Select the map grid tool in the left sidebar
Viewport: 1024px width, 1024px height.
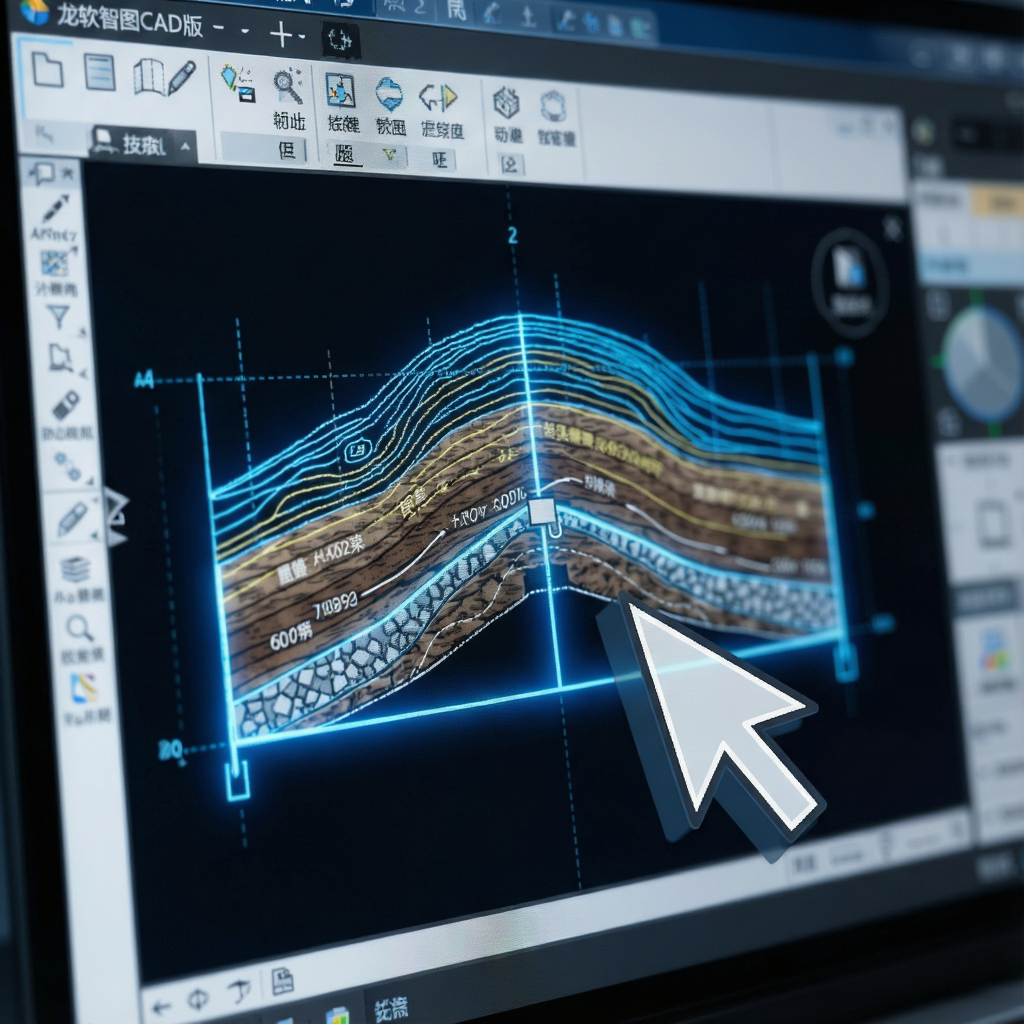tap(57, 261)
